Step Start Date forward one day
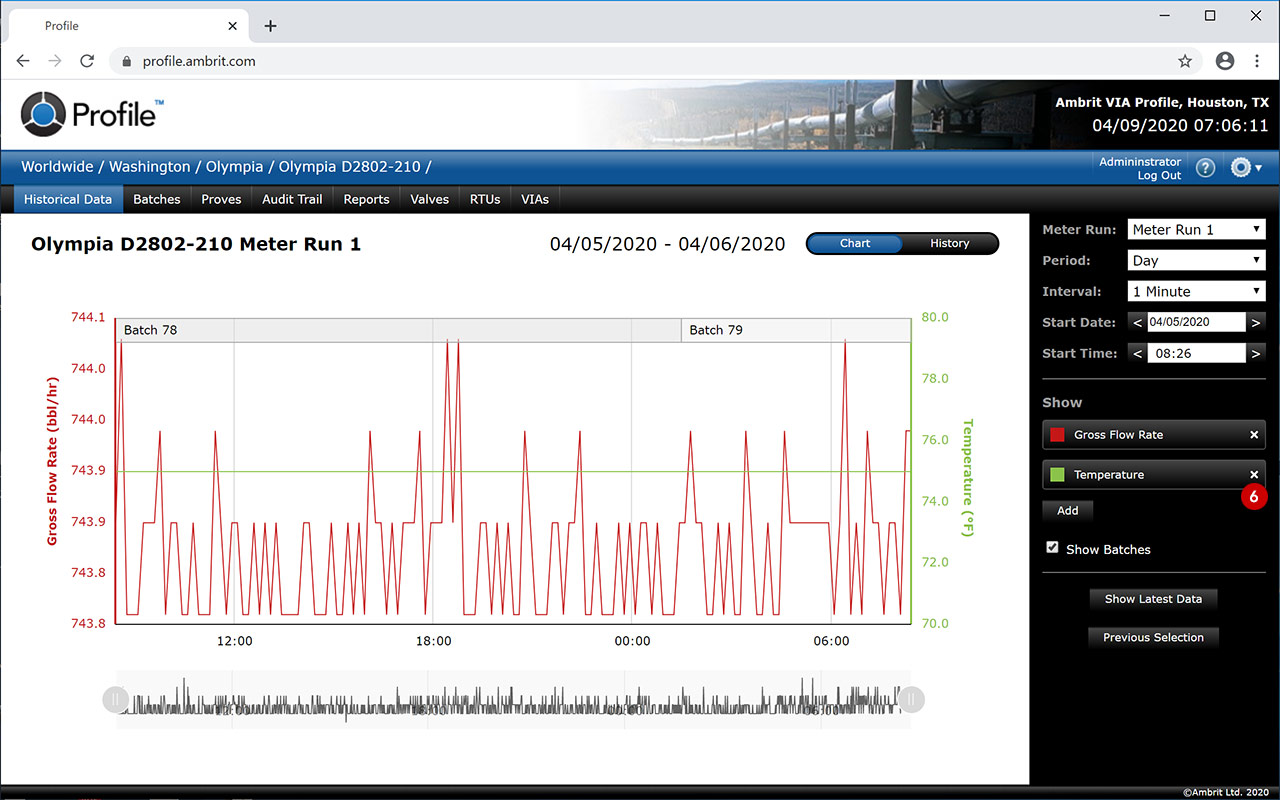 (x=1256, y=322)
